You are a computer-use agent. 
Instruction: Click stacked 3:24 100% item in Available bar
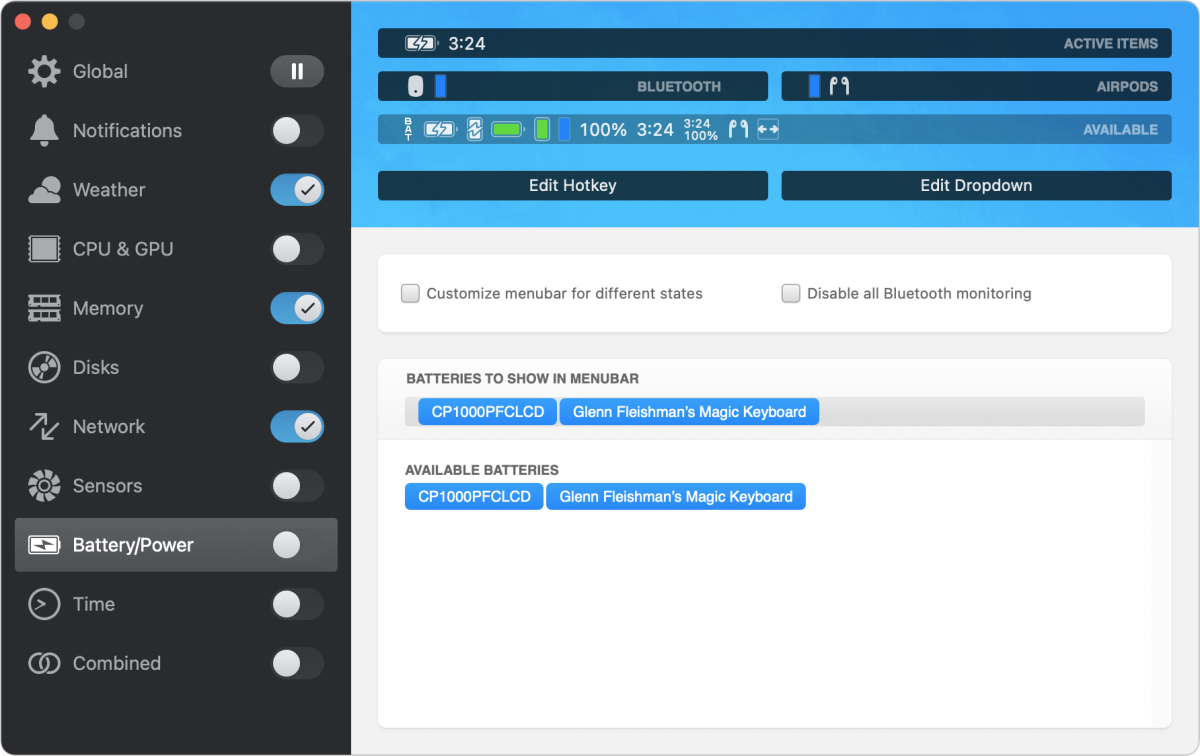(x=701, y=130)
